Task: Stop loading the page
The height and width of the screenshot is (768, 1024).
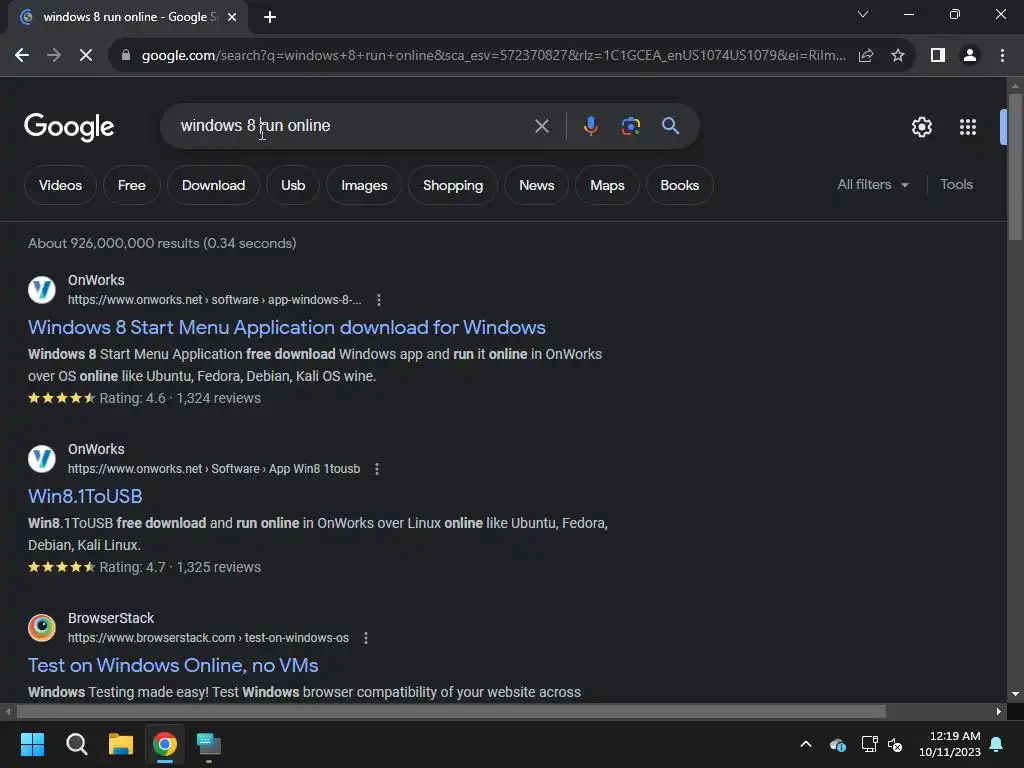Action: point(86,56)
